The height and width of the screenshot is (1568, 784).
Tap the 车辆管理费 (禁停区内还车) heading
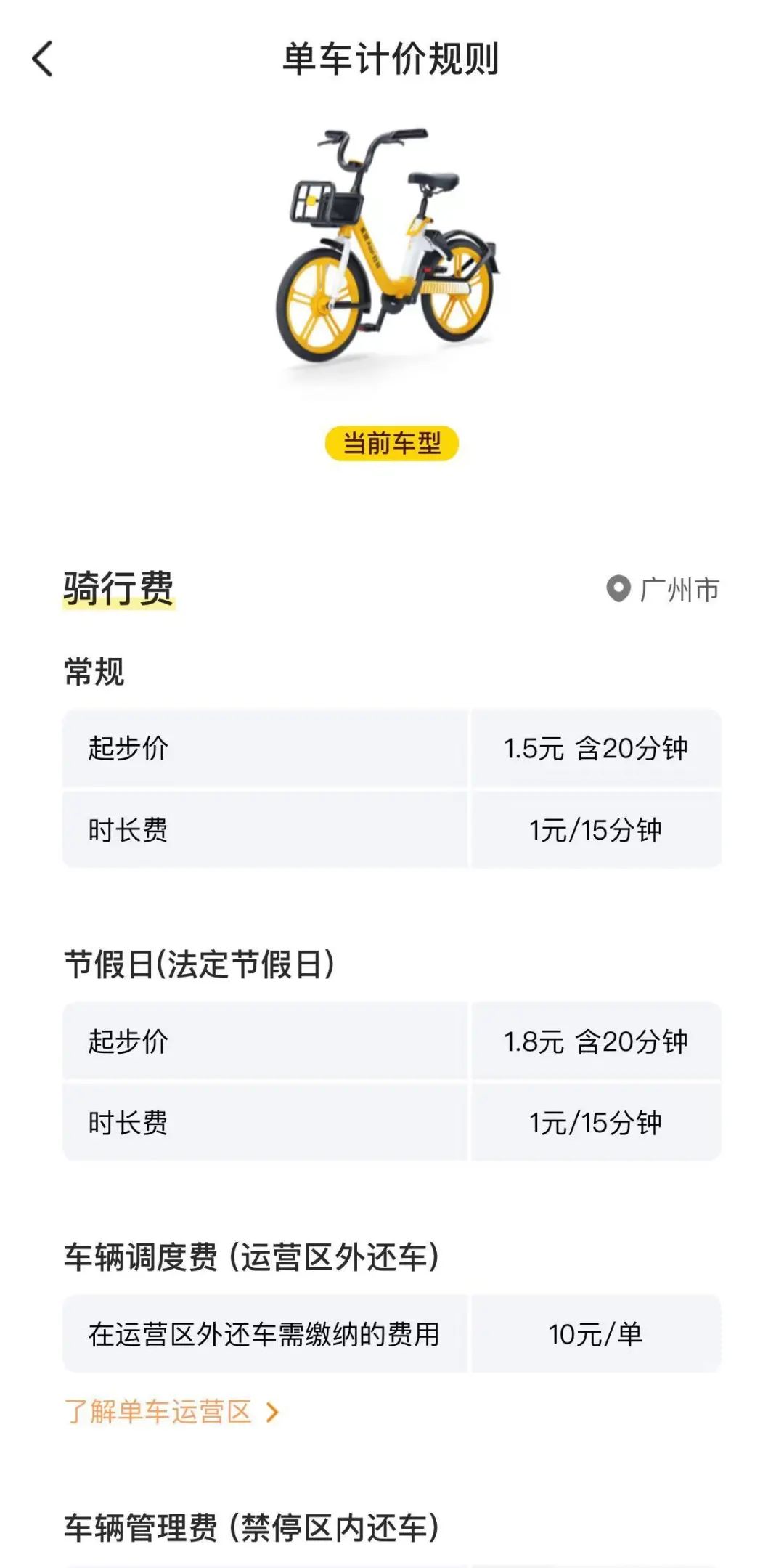251,1527
